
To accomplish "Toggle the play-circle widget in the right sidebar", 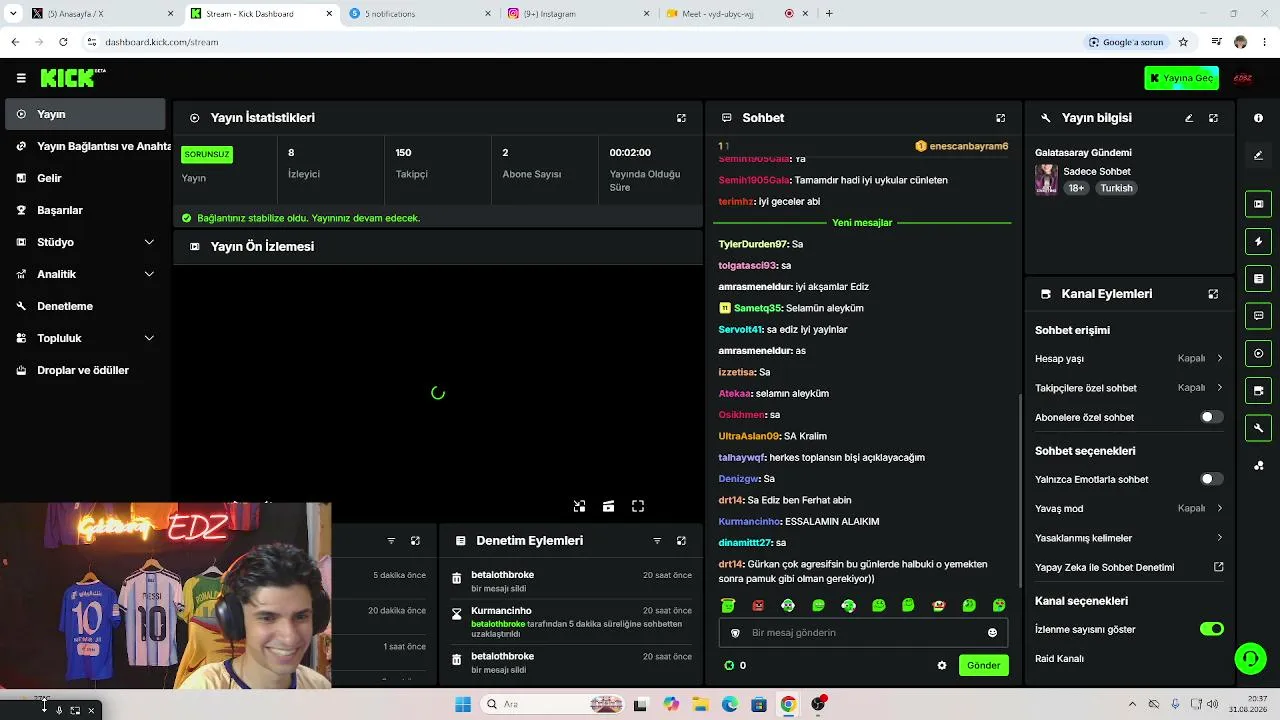I will pos(1258,353).
